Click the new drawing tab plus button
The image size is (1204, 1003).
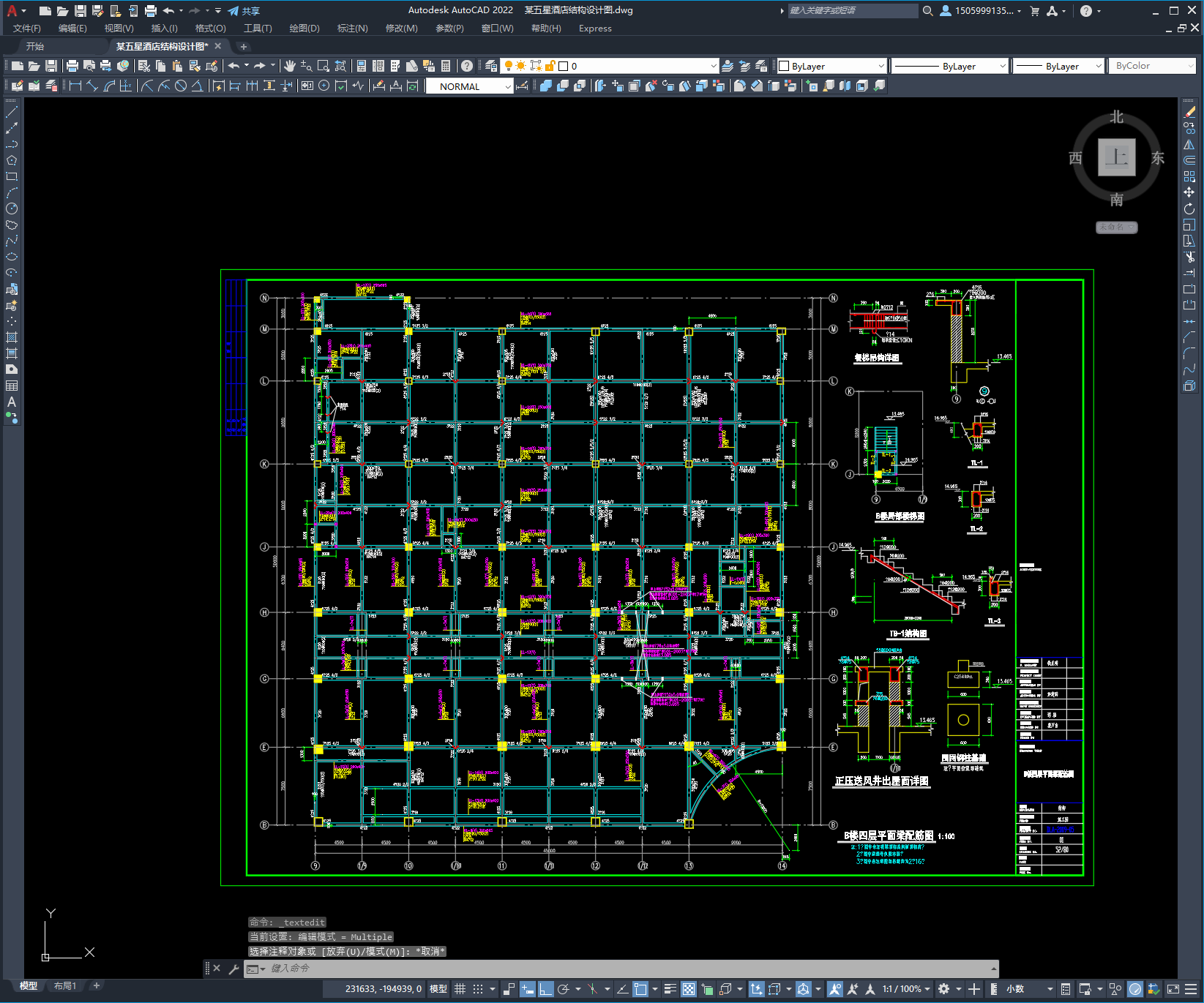244,46
